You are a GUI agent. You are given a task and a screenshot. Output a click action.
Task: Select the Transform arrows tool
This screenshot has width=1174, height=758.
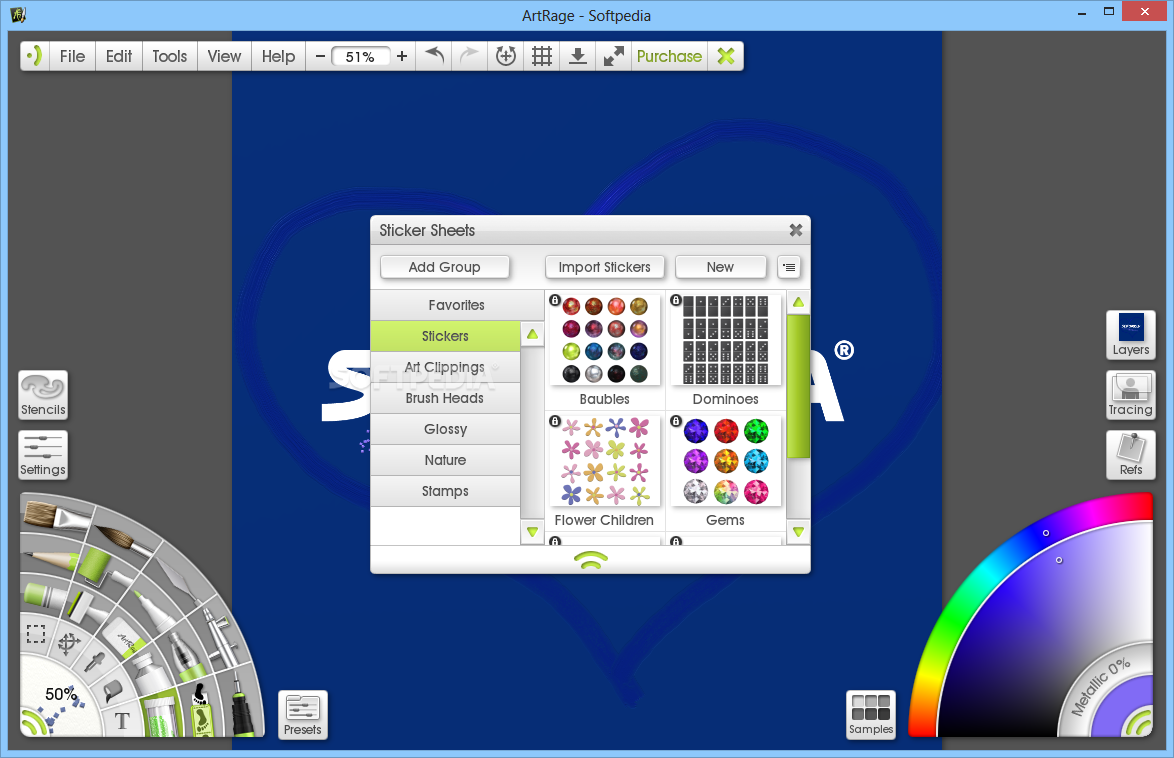pyautogui.click(x=69, y=643)
